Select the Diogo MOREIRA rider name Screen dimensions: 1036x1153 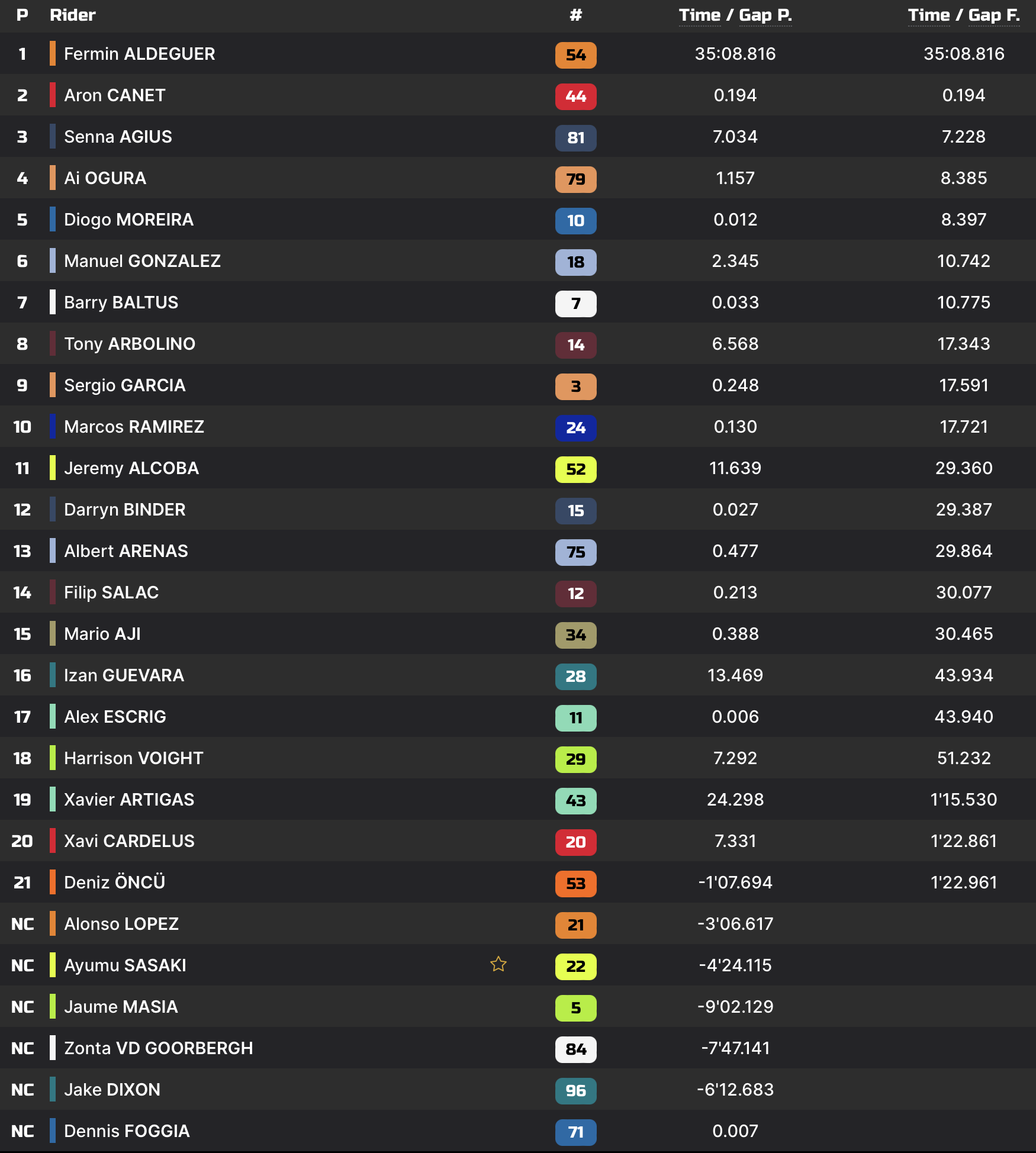pos(128,220)
